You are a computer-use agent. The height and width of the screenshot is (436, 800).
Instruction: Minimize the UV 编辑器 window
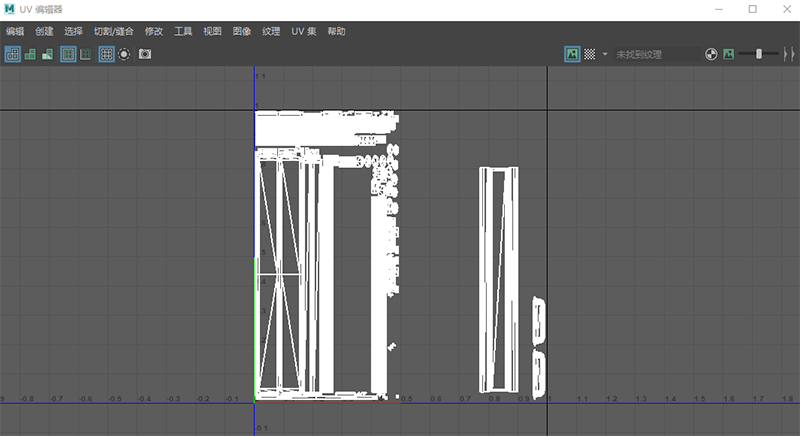click(x=719, y=9)
